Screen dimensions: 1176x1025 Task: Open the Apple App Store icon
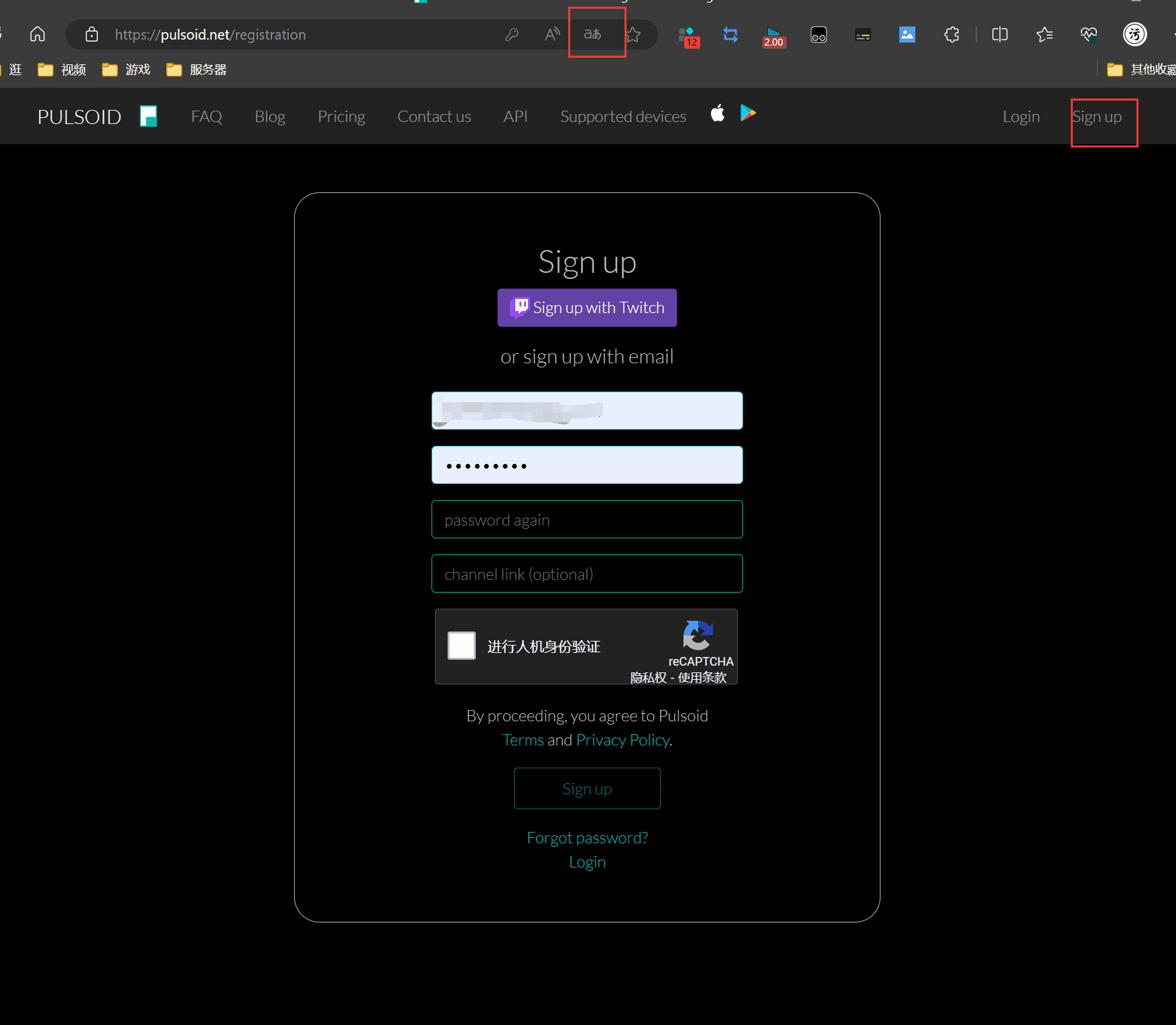(718, 113)
